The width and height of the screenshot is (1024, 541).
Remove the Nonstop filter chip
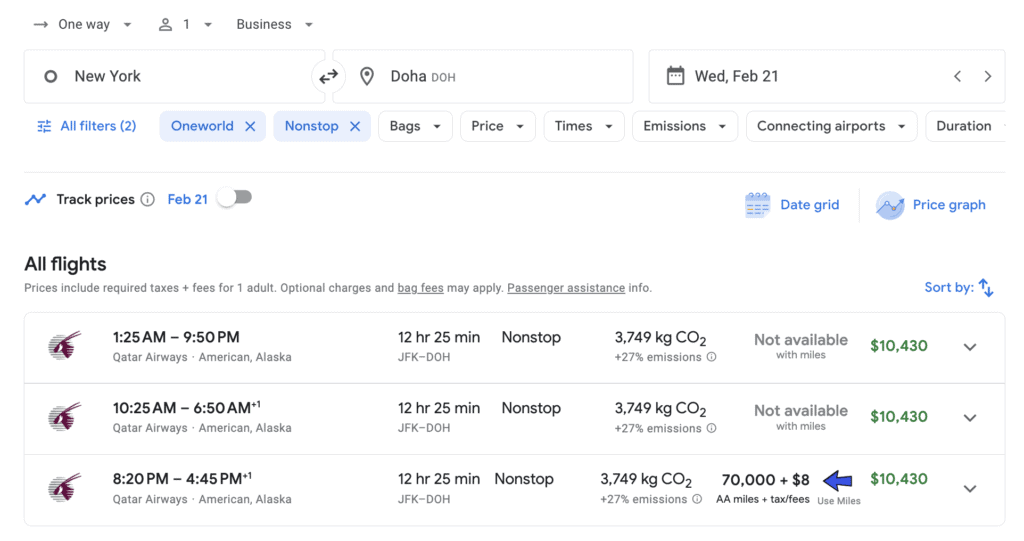(355, 126)
